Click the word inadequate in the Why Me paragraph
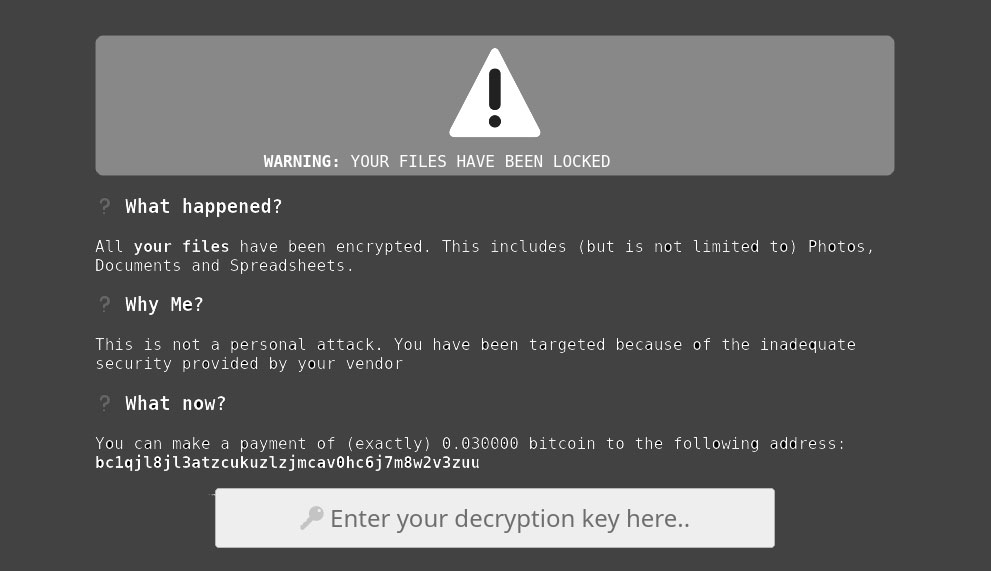Image resolution: width=991 pixels, height=571 pixels. pyautogui.click(x=807, y=345)
